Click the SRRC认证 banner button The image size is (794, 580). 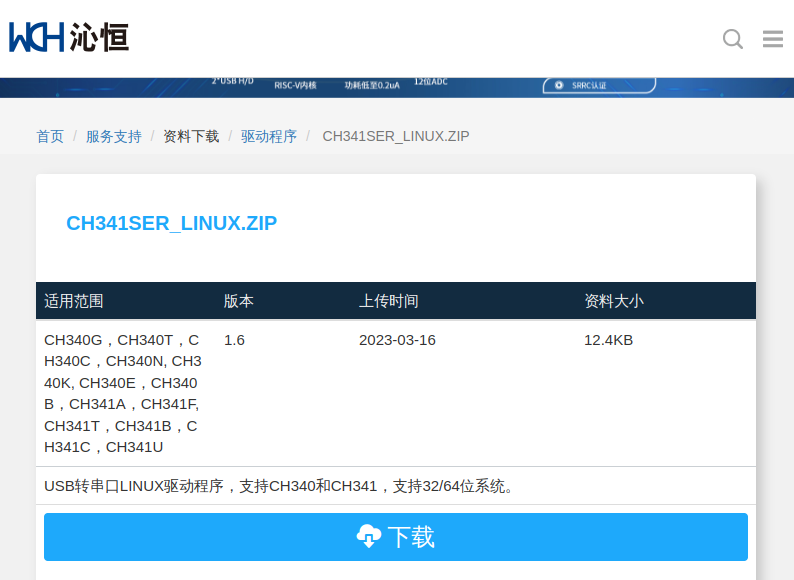(x=599, y=85)
